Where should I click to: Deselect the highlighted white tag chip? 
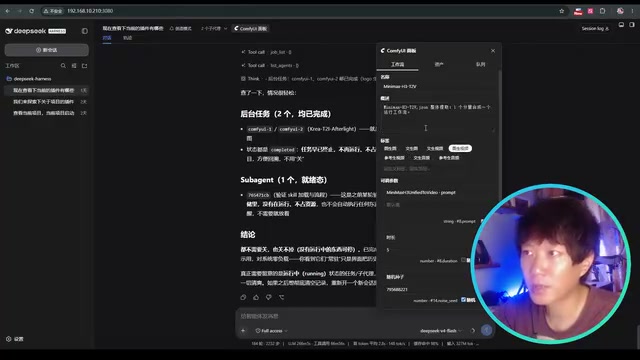coord(460,149)
